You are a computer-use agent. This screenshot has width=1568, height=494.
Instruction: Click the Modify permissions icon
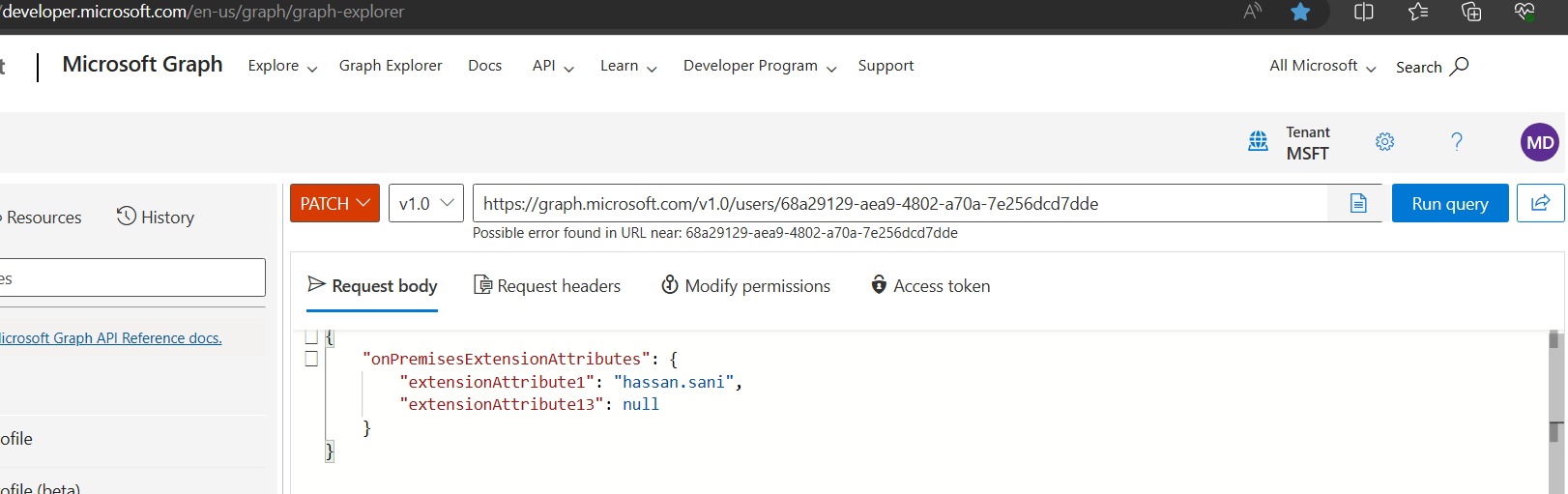click(669, 284)
